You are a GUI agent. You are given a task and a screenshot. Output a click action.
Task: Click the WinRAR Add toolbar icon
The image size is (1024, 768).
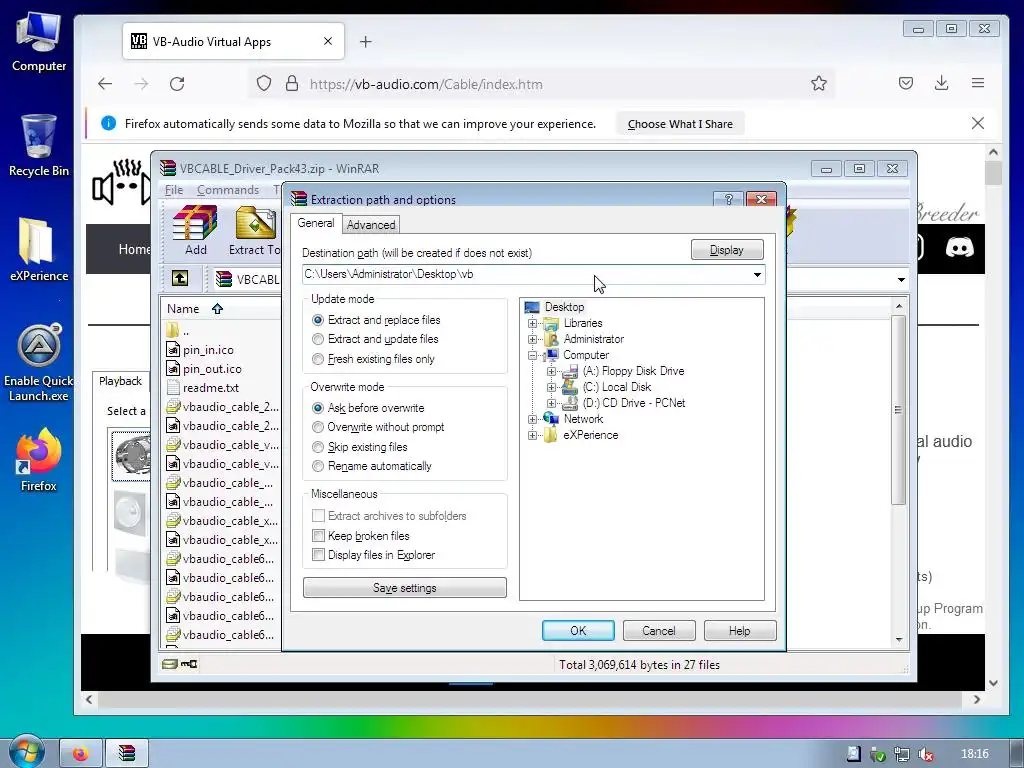pos(195,230)
